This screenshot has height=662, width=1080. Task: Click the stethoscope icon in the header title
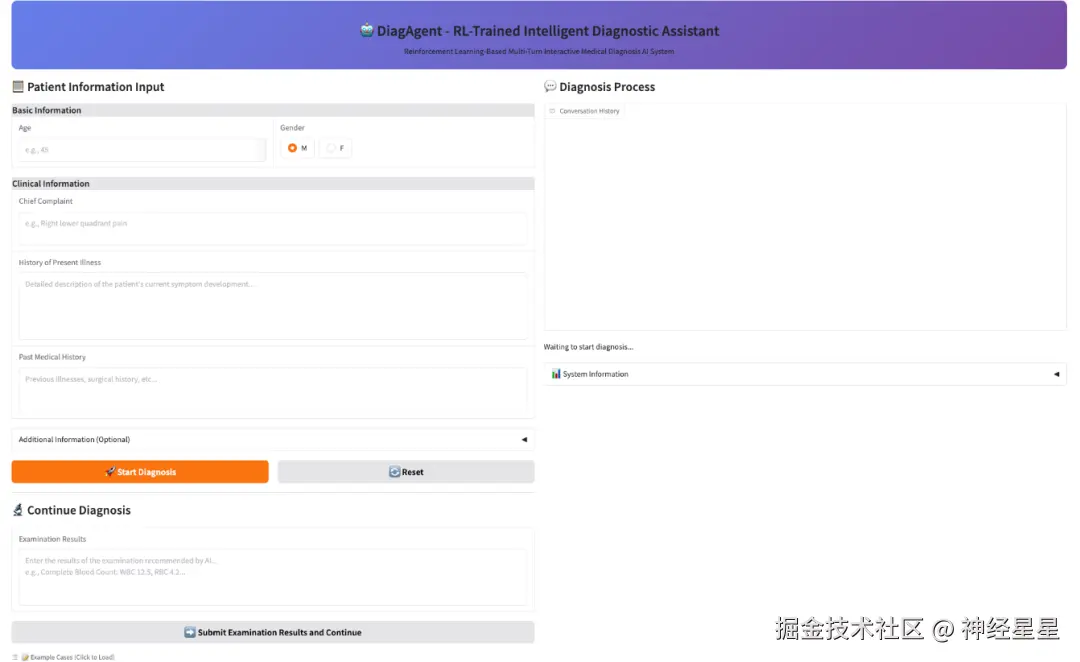[366, 30]
